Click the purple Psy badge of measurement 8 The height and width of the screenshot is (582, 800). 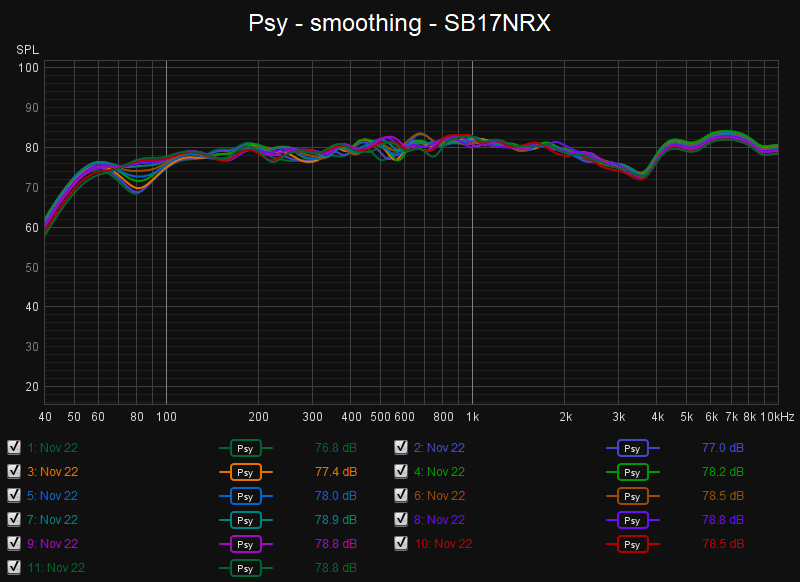click(632, 520)
